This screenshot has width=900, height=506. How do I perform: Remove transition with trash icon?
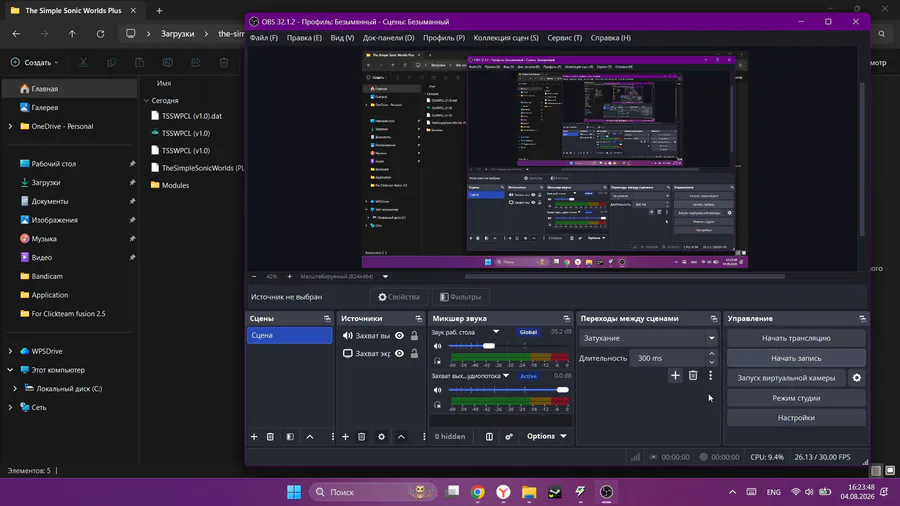point(693,376)
